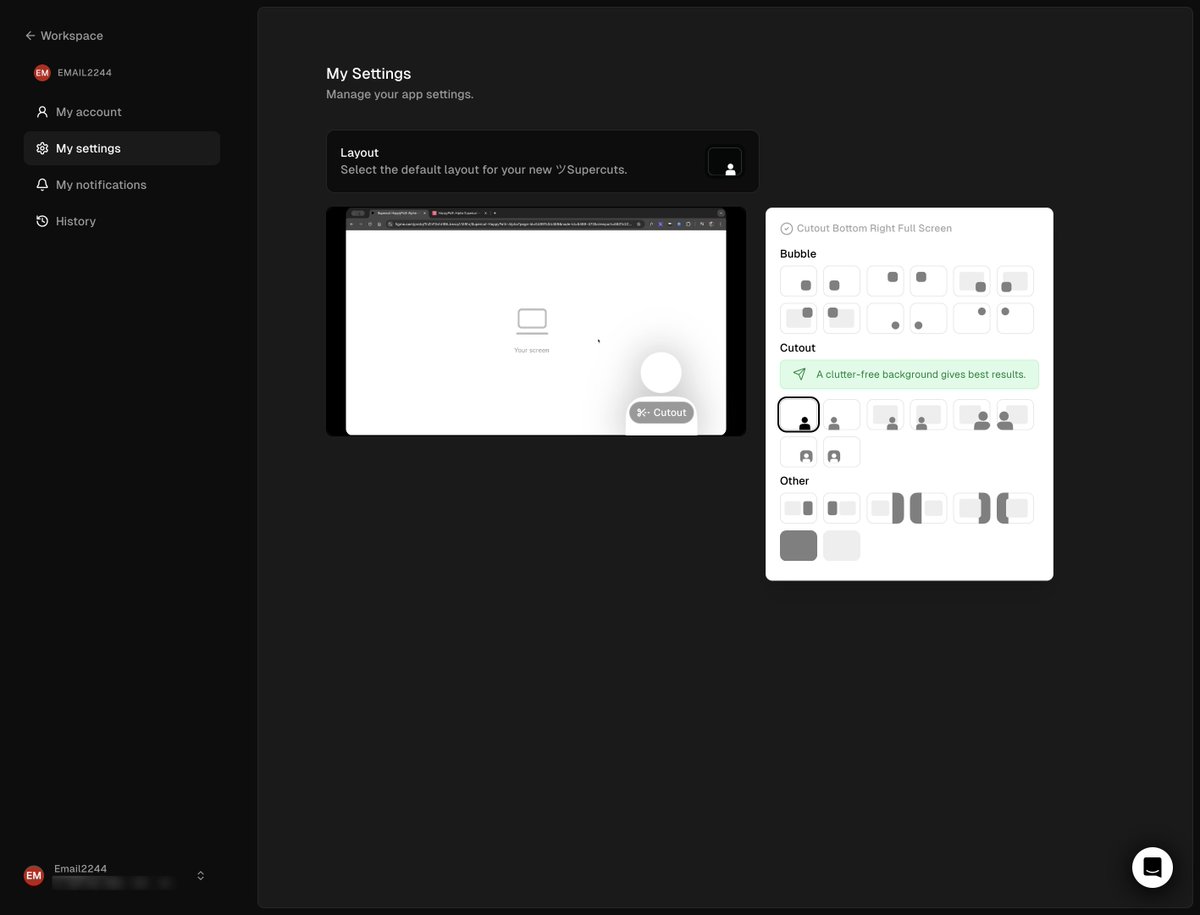Choose the dark gray camera-only layout
The width and height of the screenshot is (1200, 915).
pyautogui.click(x=798, y=545)
